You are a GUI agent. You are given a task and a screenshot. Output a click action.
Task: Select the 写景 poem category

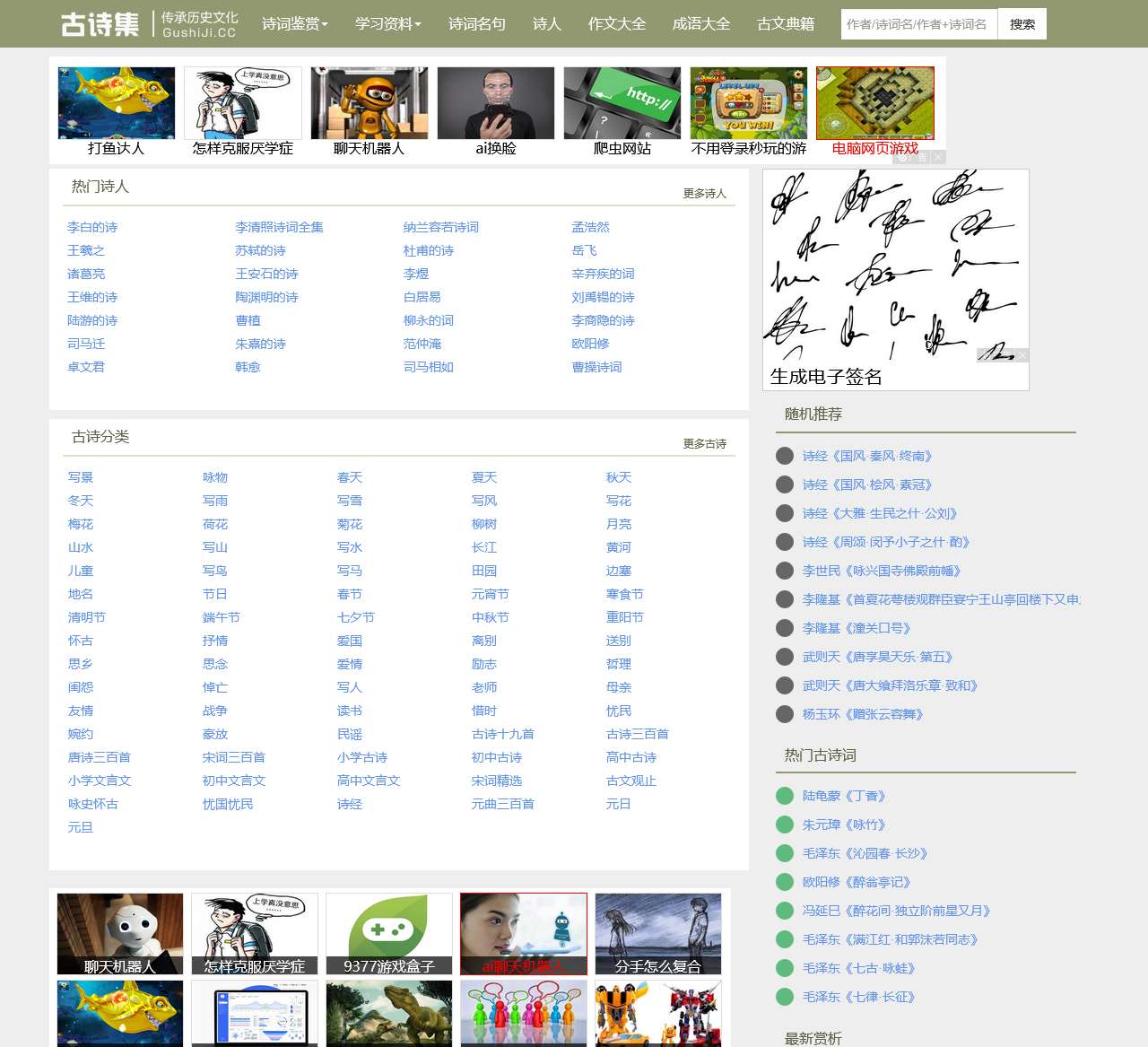click(81, 477)
